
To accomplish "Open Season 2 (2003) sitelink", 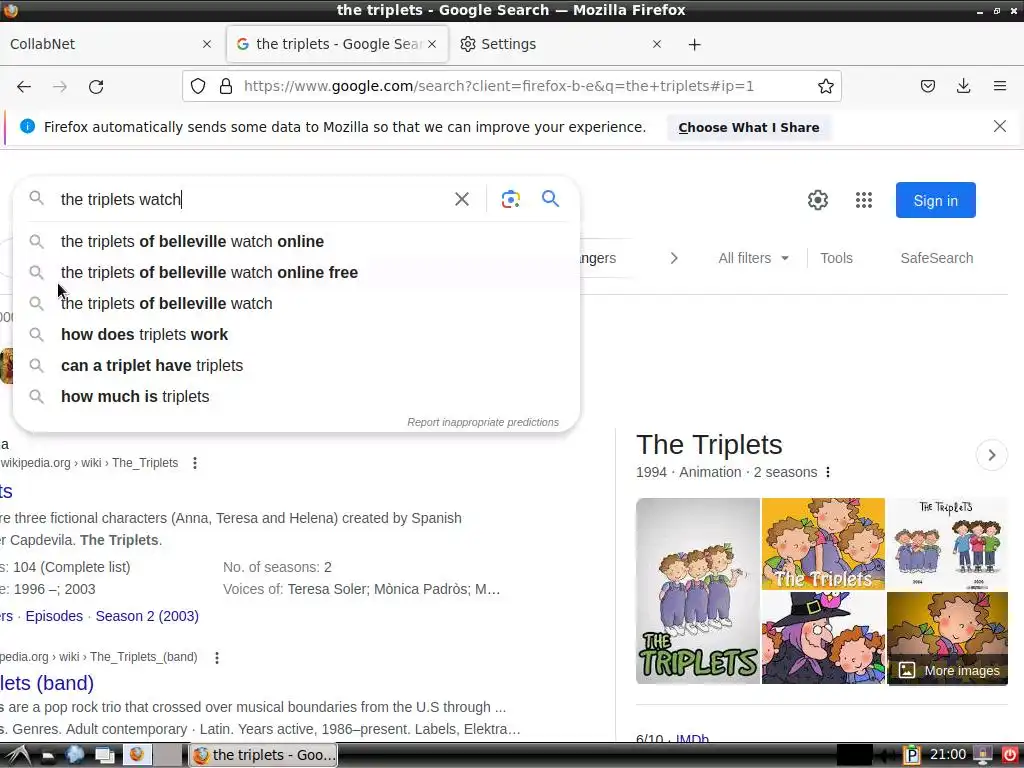I will pos(147,616).
